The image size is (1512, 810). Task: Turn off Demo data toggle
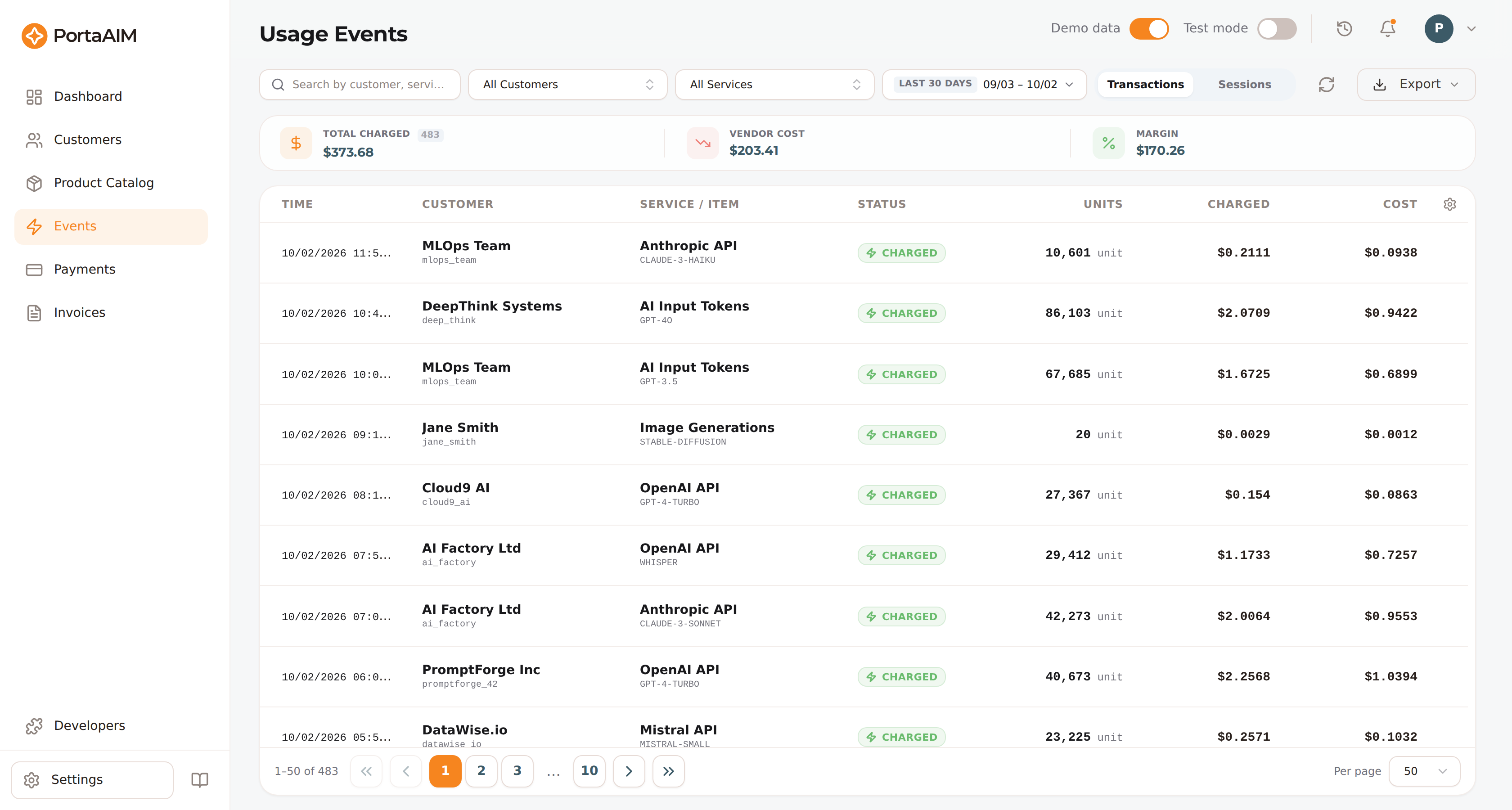pos(1149,28)
